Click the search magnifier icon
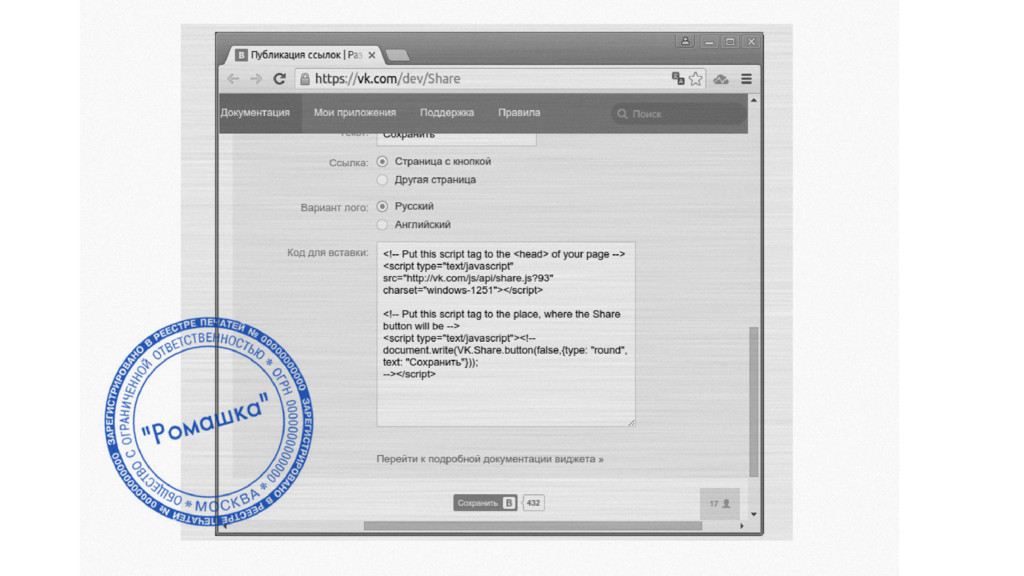The width and height of the screenshot is (1024, 576). [x=622, y=114]
